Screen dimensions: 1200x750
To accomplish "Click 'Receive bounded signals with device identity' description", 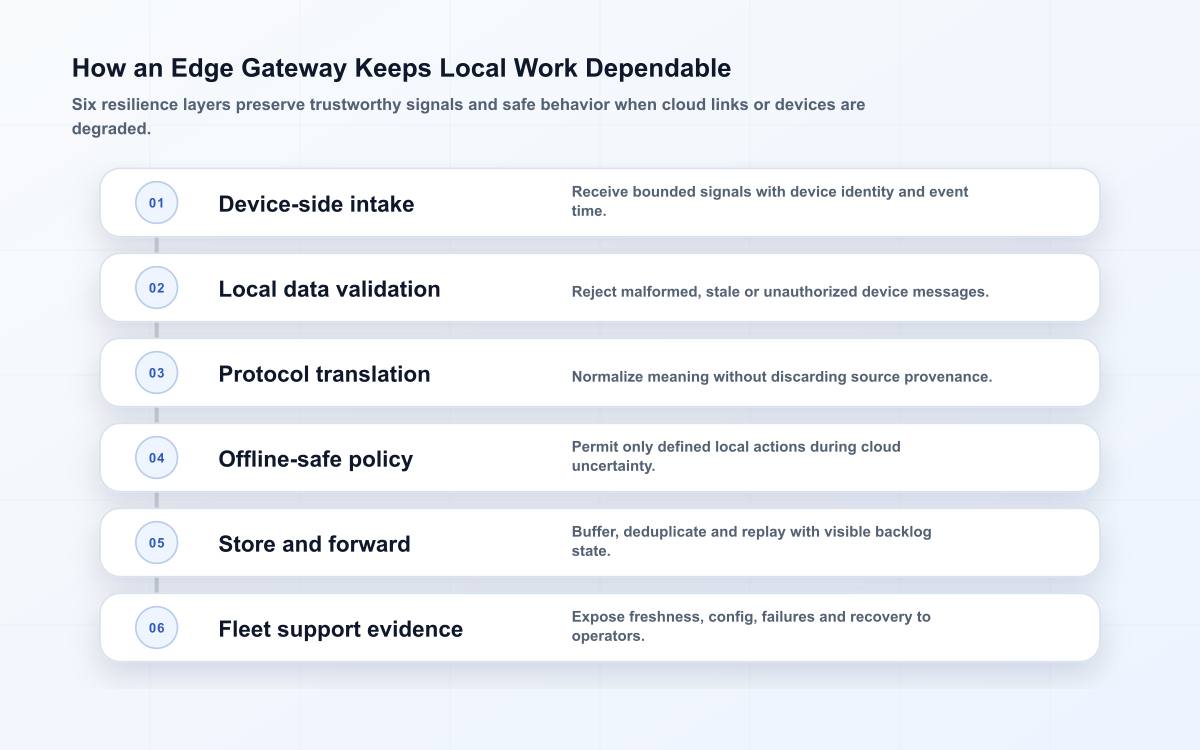I will coord(770,201).
